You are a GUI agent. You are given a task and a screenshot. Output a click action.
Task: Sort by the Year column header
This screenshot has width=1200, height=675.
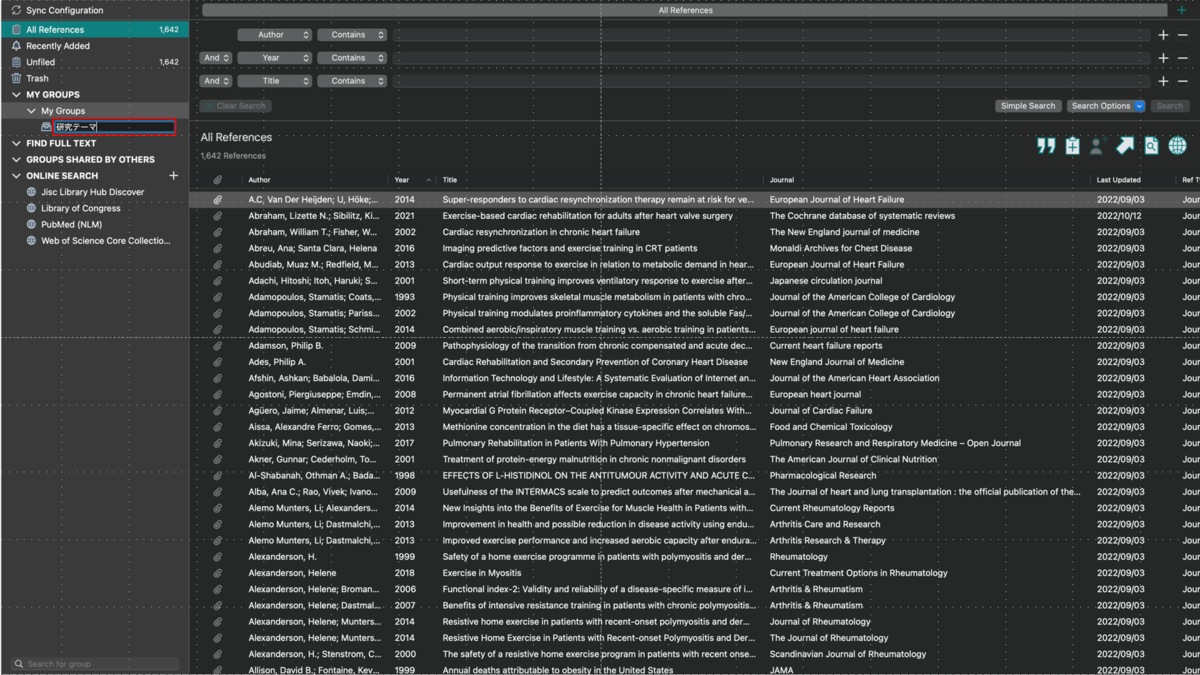401,180
